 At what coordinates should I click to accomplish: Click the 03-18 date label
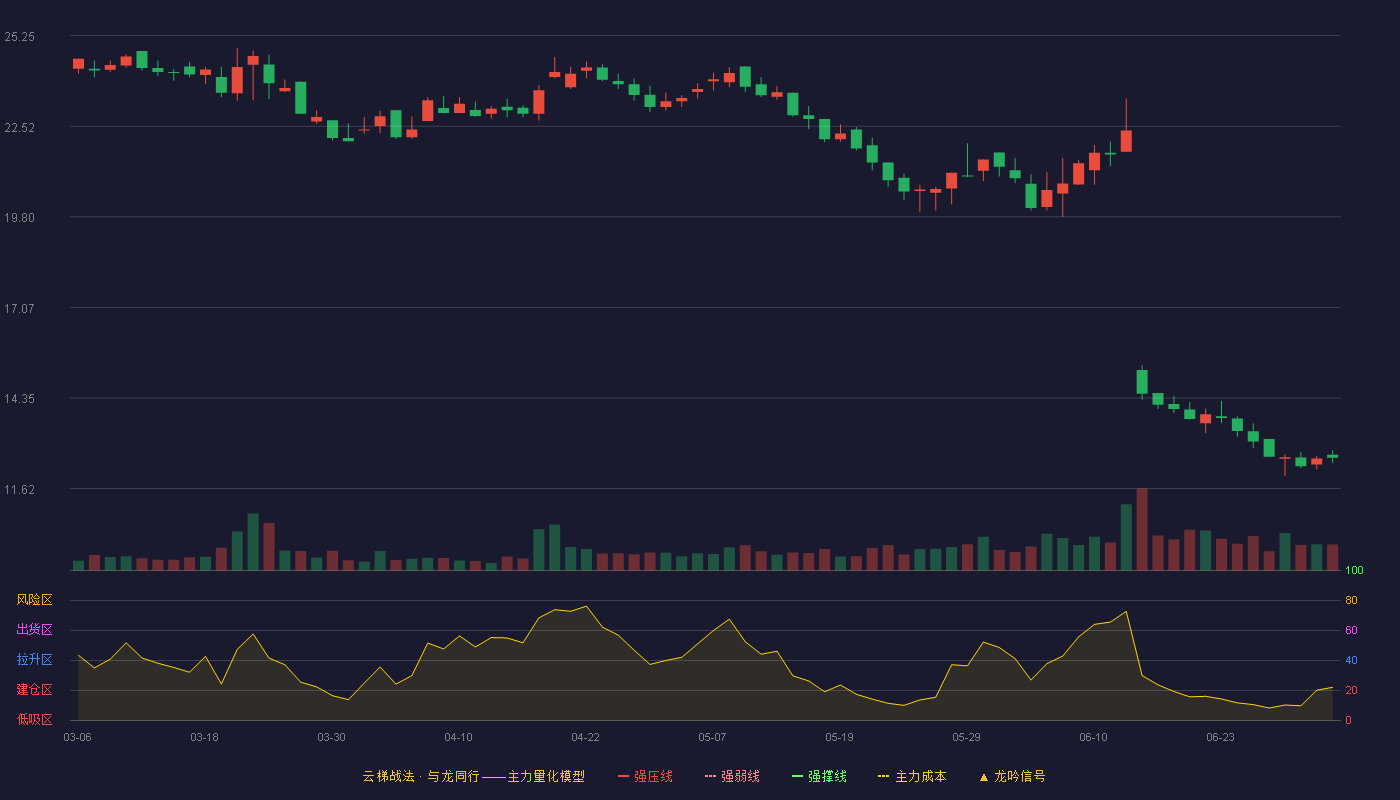(x=204, y=737)
